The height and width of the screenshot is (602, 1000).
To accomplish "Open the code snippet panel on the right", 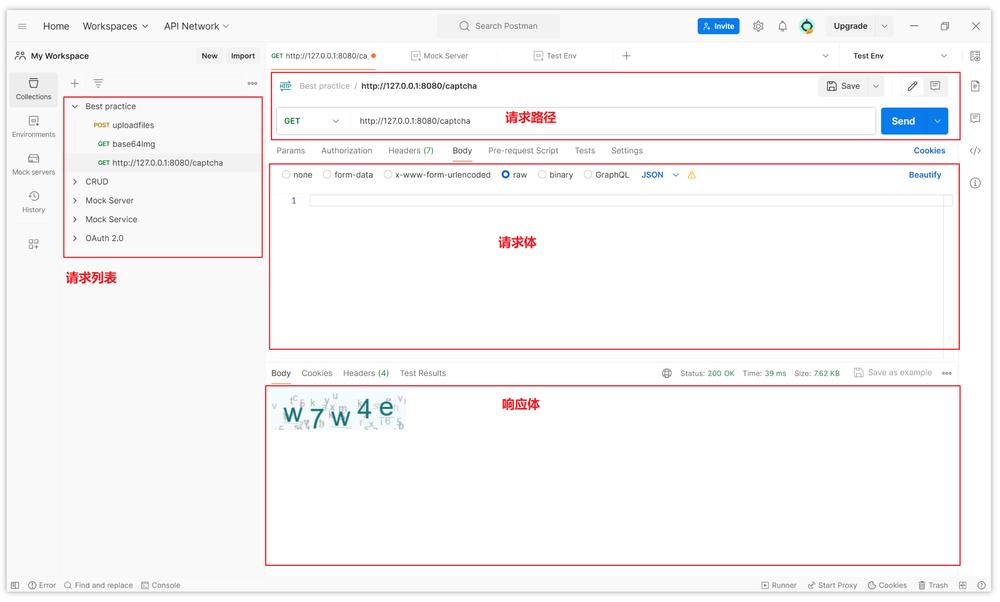I will (975, 150).
